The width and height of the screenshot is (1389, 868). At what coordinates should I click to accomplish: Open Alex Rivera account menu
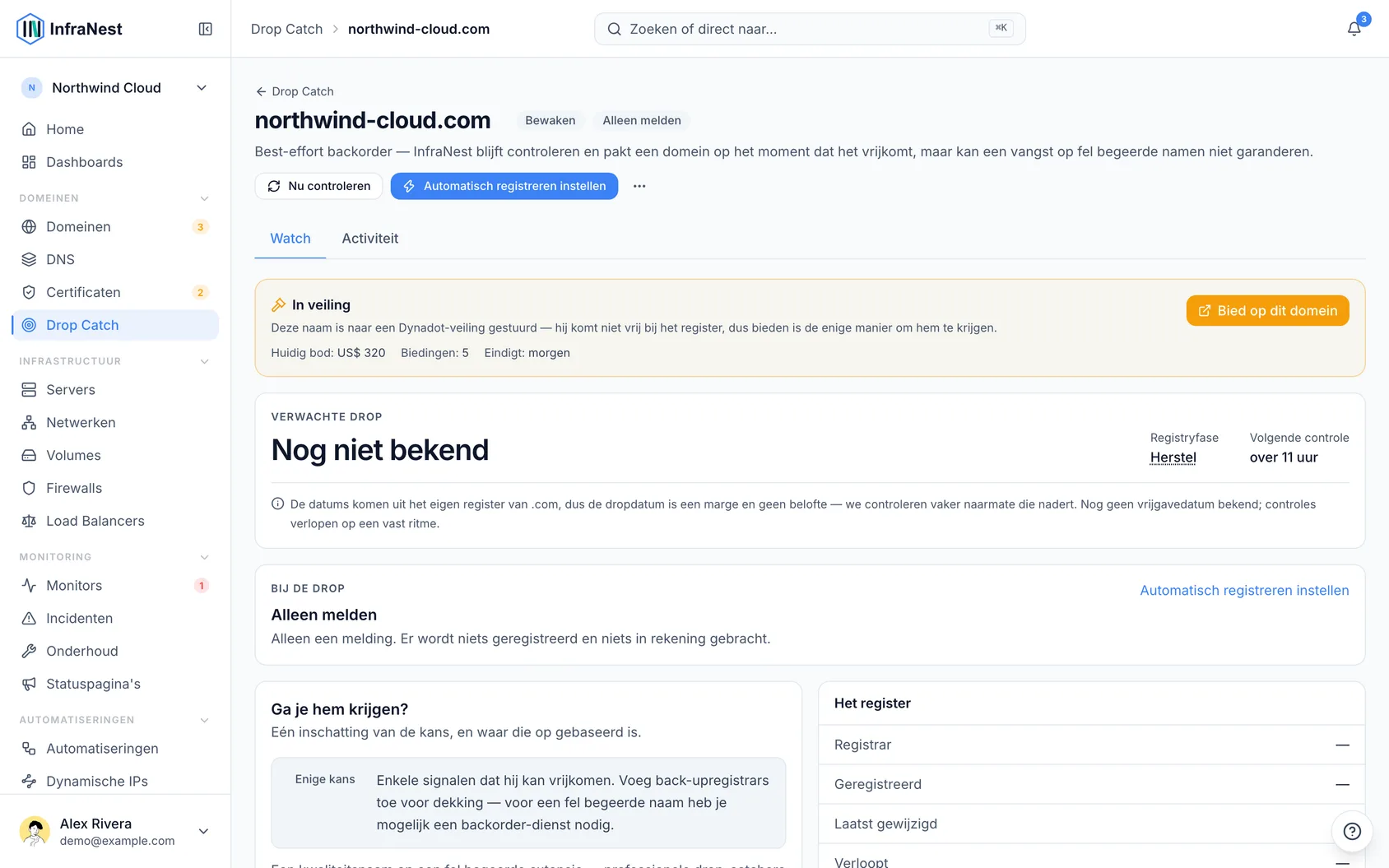click(x=115, y=831)
